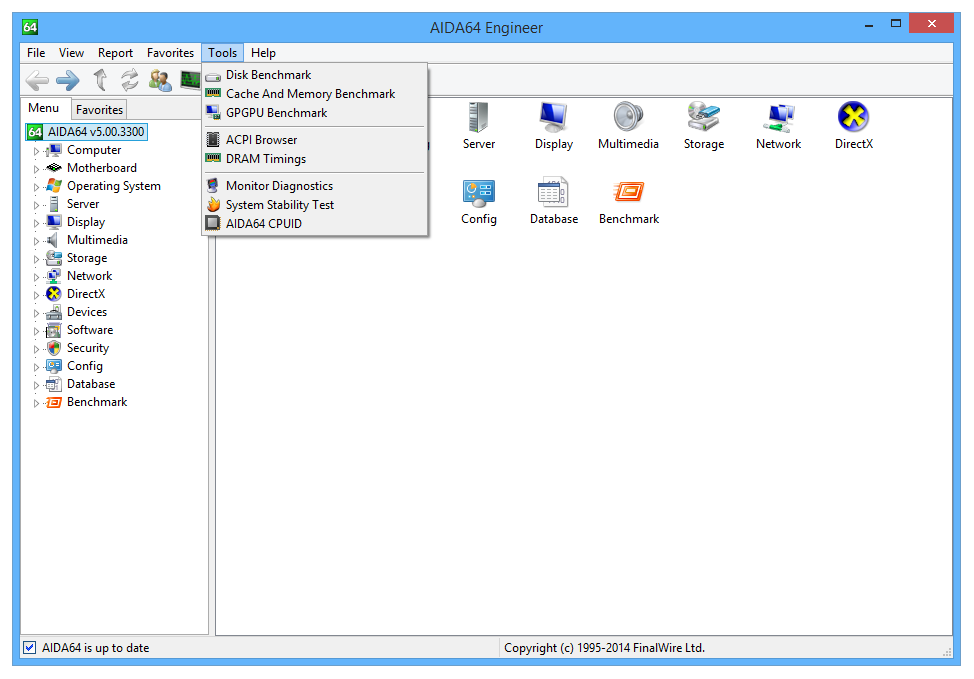Image resolution: width=974 pixels, height=679 pixels.
Task: Select the Storage icon in main pane
Action: click(x=703, y=118)
